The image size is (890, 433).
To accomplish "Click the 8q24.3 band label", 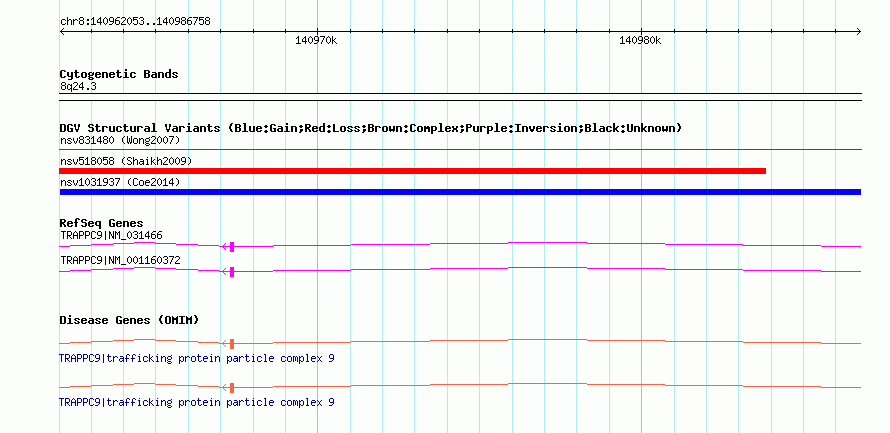I will coord(79,86).
